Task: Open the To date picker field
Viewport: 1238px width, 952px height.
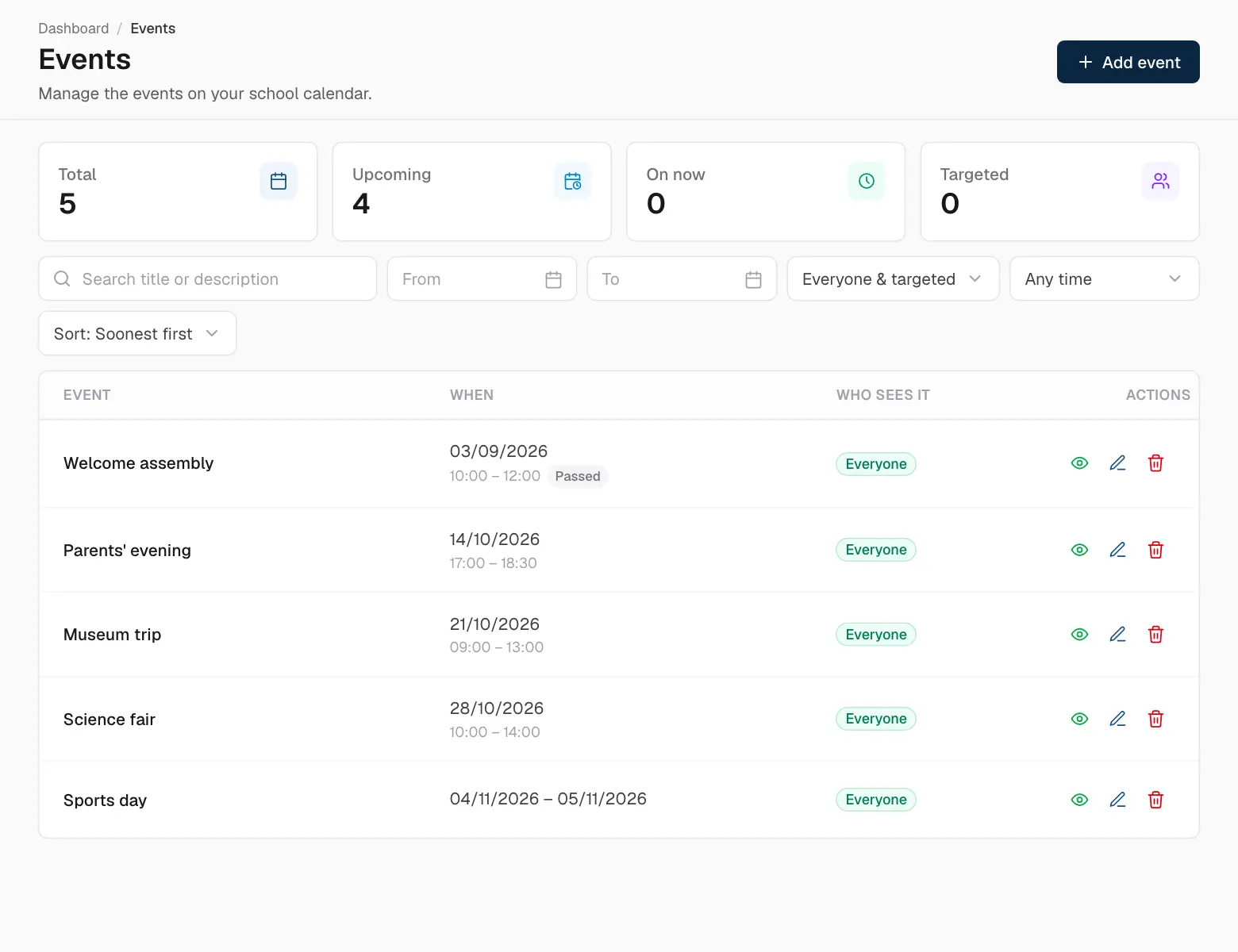Action: (682, 278)
